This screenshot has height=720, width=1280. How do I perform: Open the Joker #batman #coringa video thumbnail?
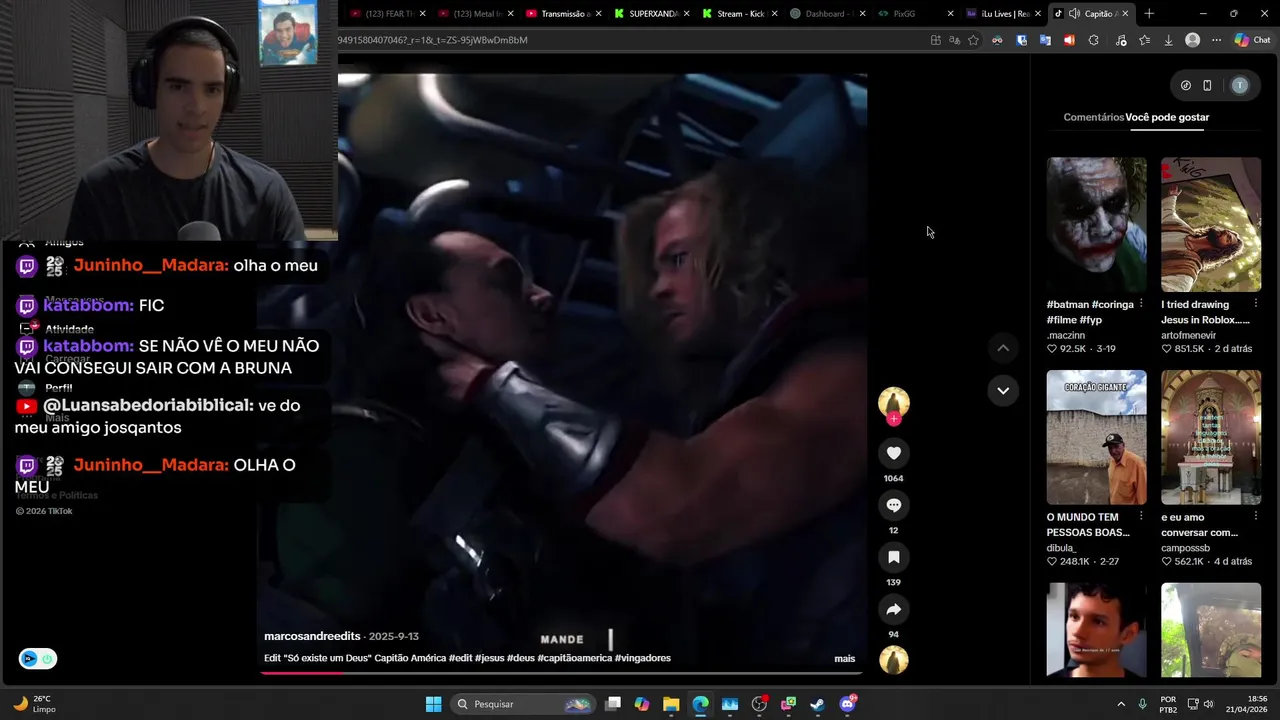[1097, 224]
